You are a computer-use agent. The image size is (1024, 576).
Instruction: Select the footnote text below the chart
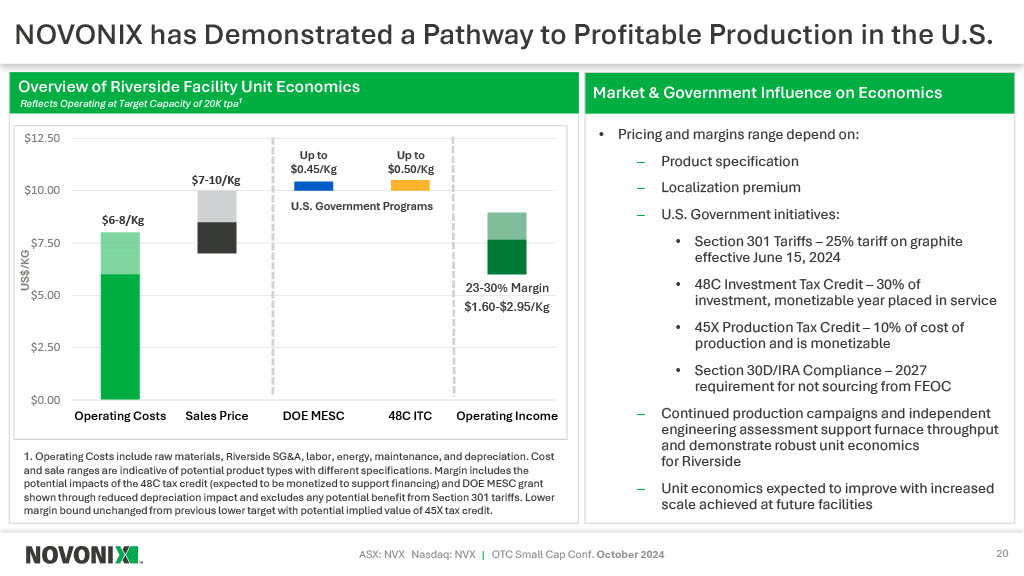tap(290, 483)
